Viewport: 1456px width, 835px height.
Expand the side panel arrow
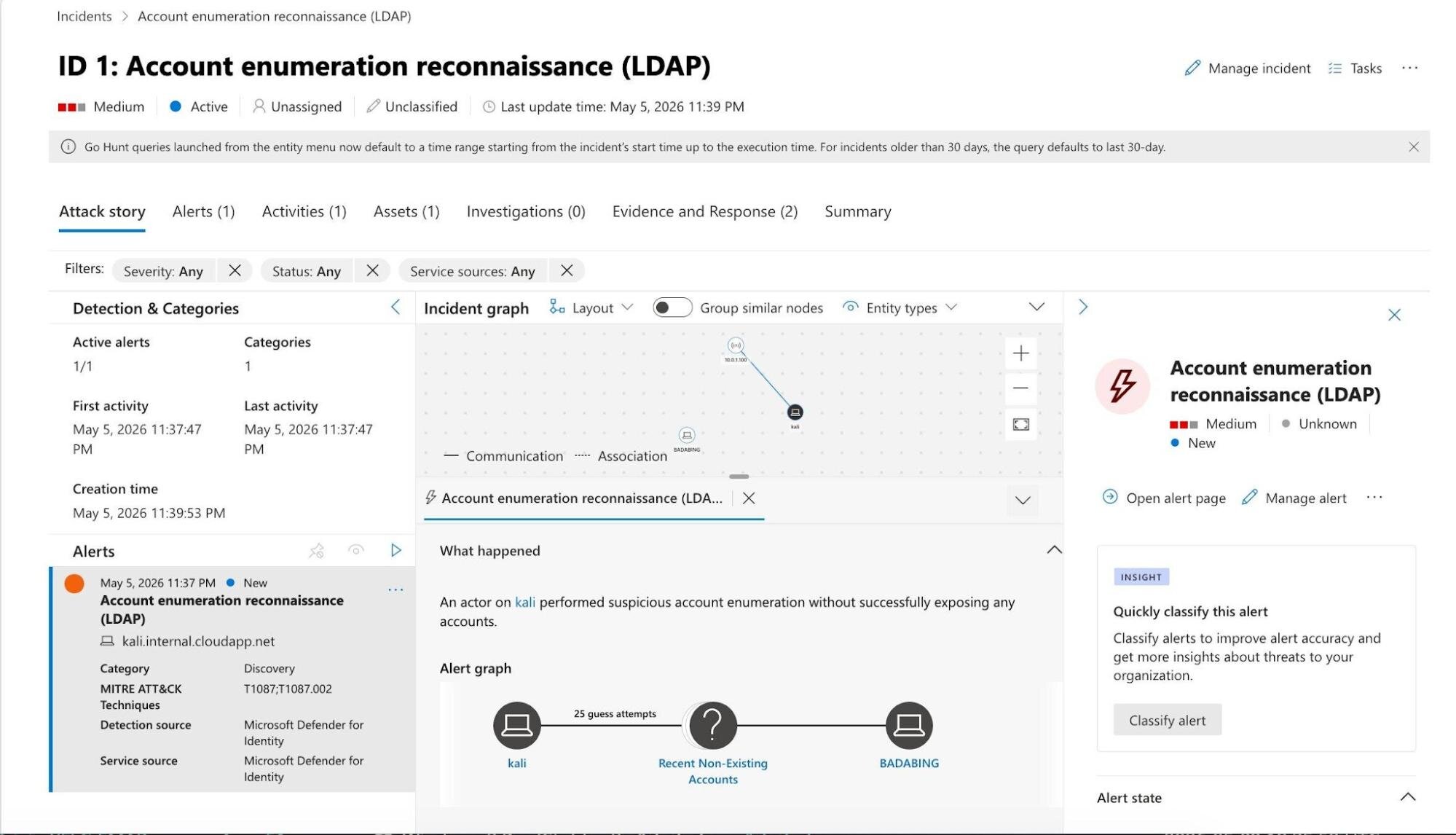click(1083, 307)
